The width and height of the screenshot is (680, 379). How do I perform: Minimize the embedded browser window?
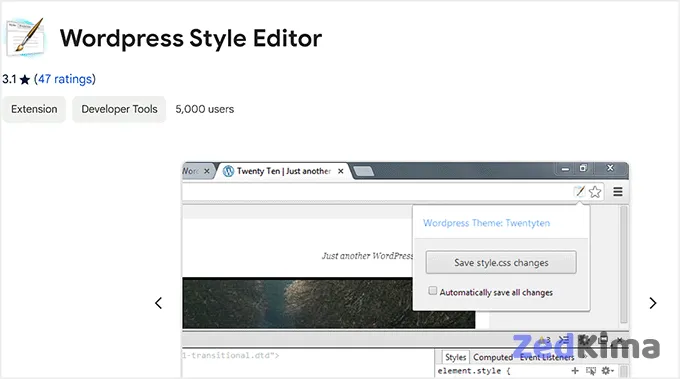pyautogui.click(x=565, y=169)
